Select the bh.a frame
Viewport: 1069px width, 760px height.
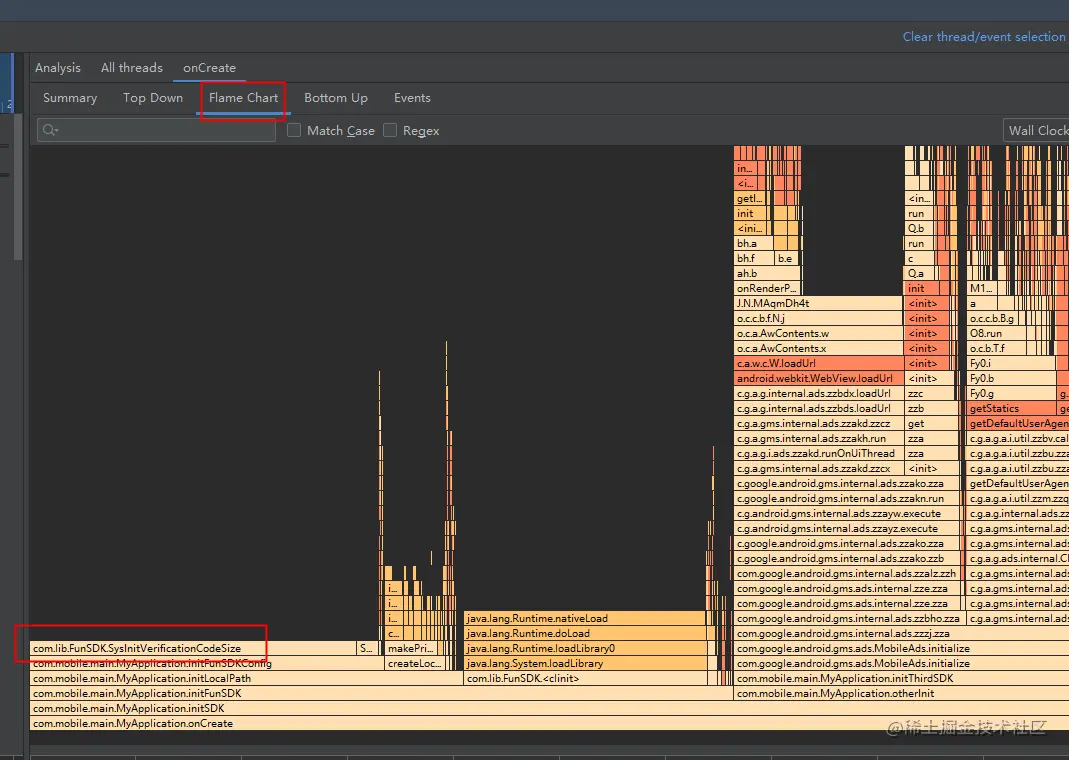tap(753, 243)
